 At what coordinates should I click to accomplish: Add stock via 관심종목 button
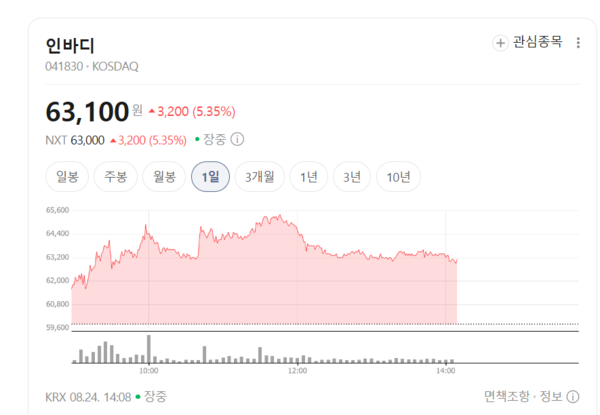click(x=527, y=42)
